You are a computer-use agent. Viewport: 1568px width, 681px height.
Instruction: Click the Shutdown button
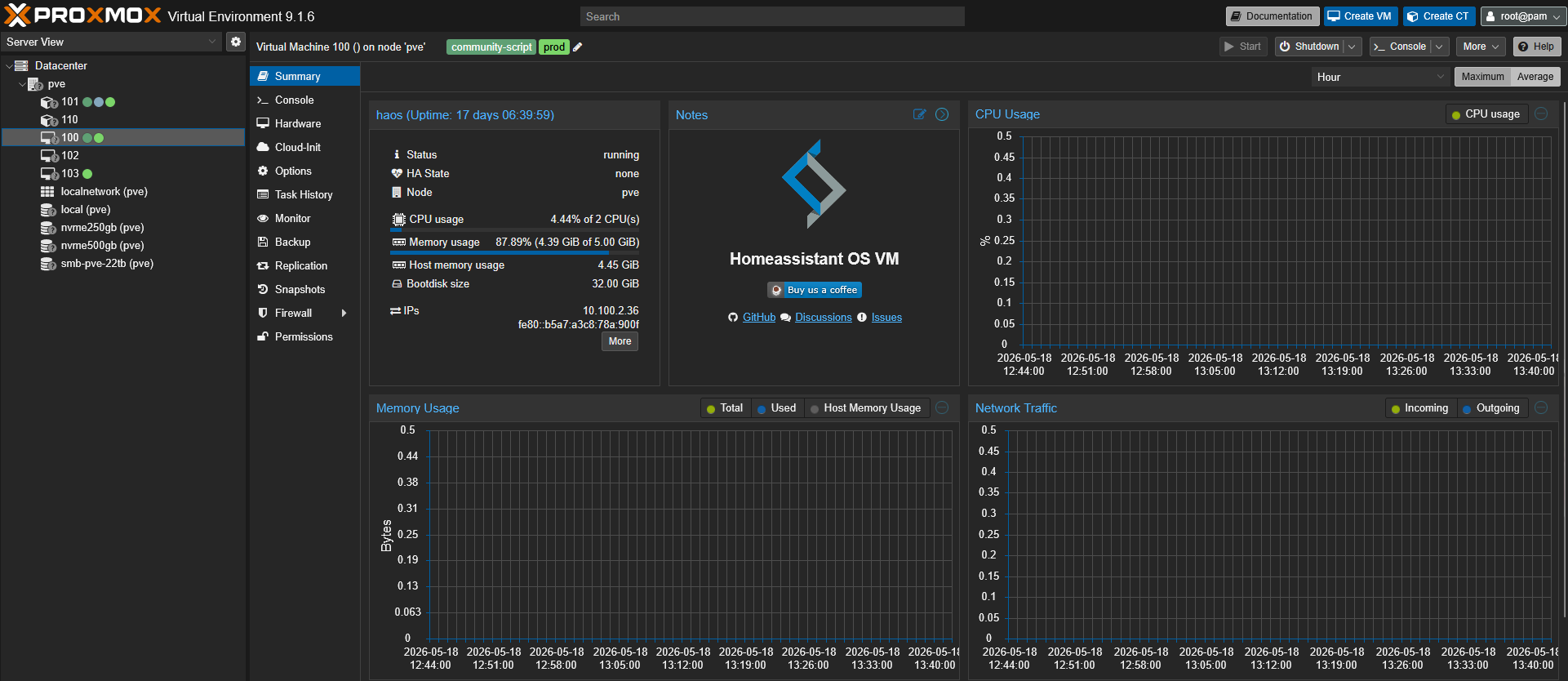1309,47
